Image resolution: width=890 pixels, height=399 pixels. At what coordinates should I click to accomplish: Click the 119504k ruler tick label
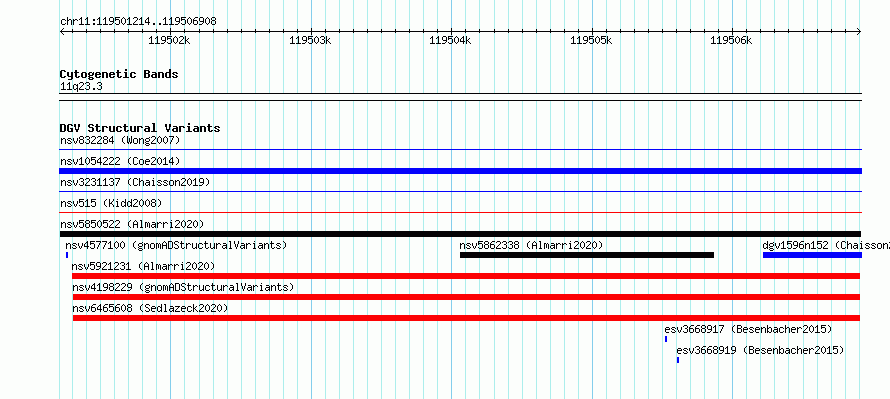pyautogui.click(x=450, y=40)
